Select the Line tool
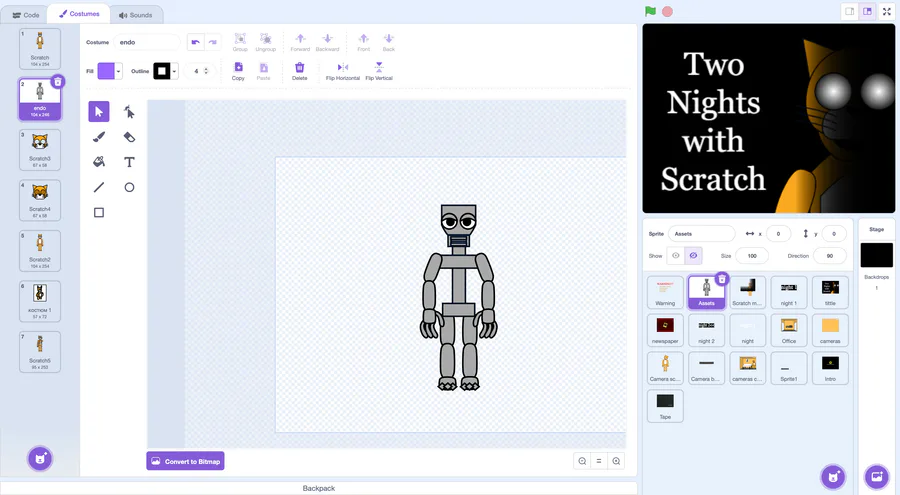 pyautogui.click(x=99, y=187)
